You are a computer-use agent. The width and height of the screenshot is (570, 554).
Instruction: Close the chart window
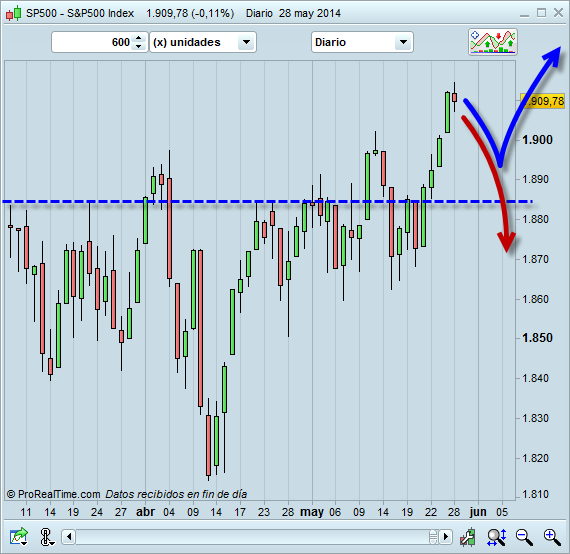coord(558,13)
